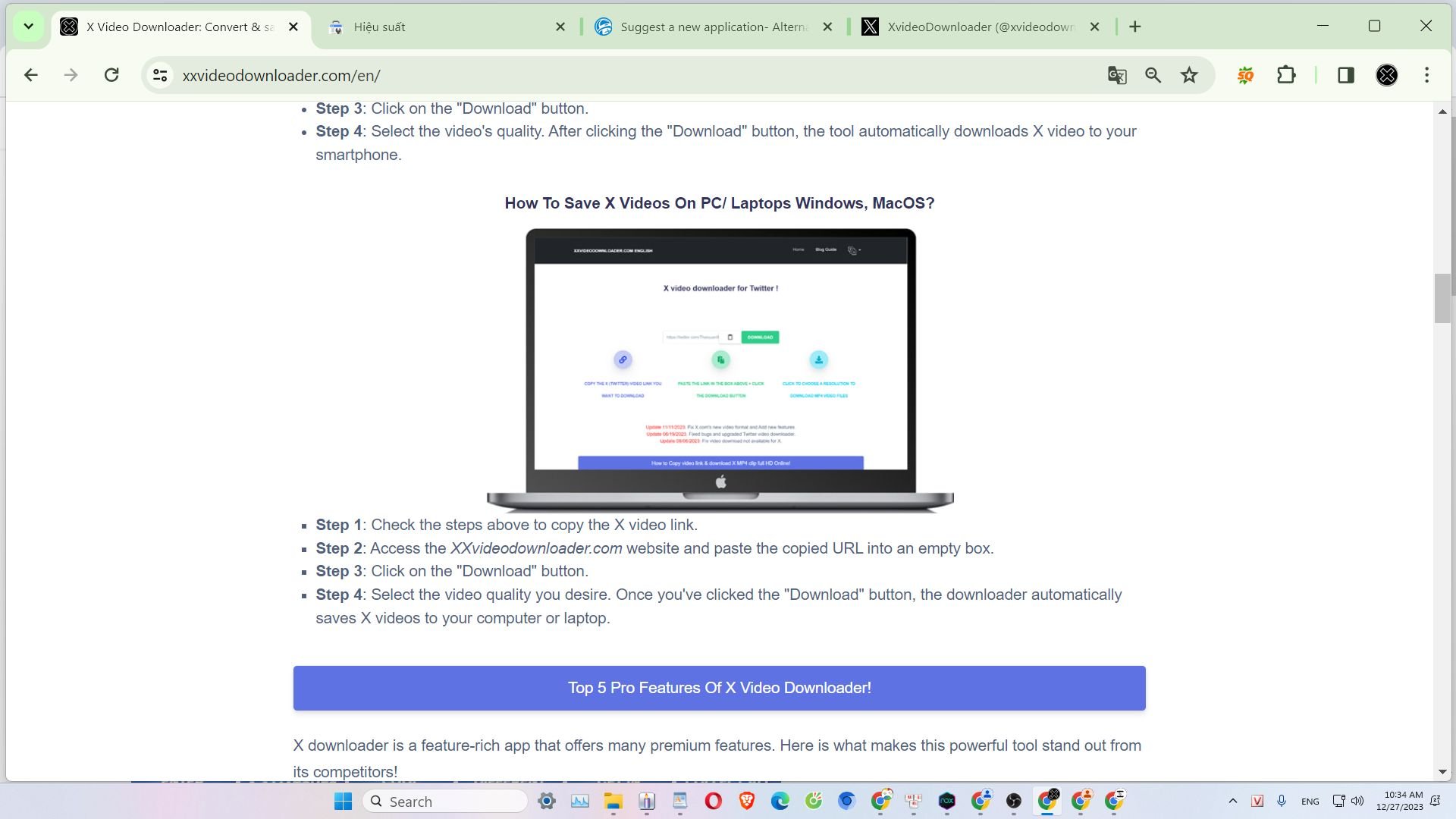The height and width of the screenshot is (819, 1456).
Task: Click the browser extensions puzzle icon
Action: coord(1287,75)
